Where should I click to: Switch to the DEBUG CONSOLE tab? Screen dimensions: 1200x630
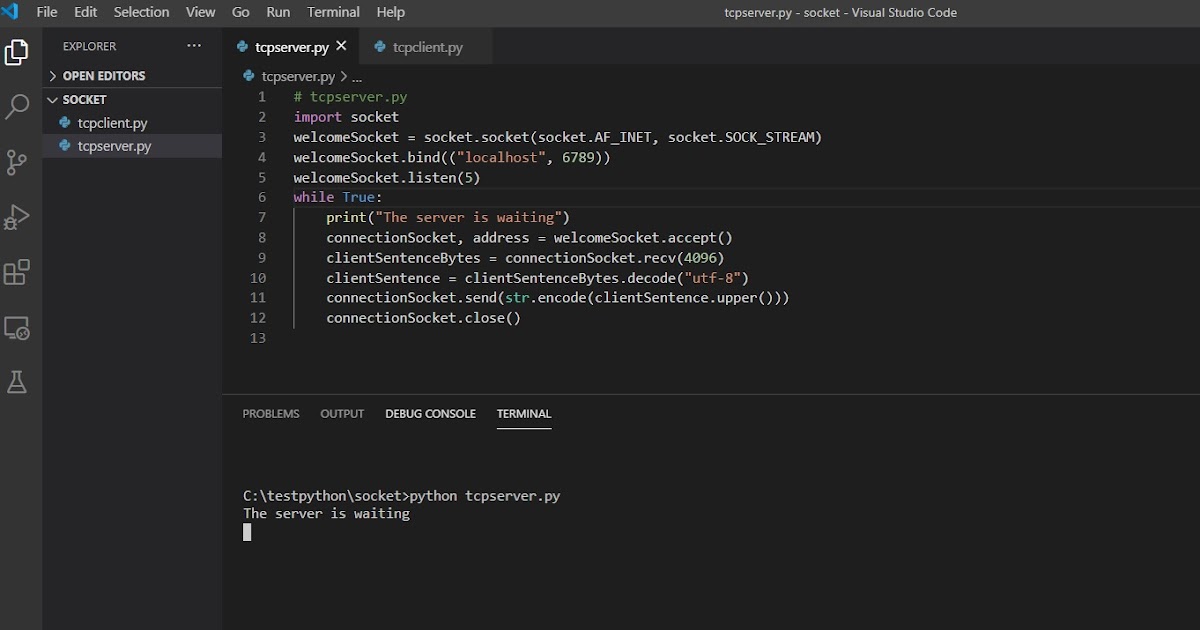pyautogui.click(x=430, y=413)
